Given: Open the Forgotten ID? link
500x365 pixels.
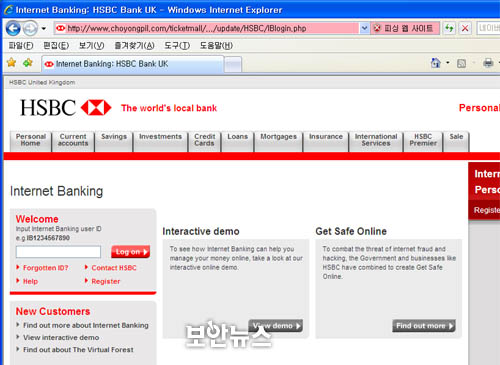Looking at the screenshot, I should pos(45,268).
